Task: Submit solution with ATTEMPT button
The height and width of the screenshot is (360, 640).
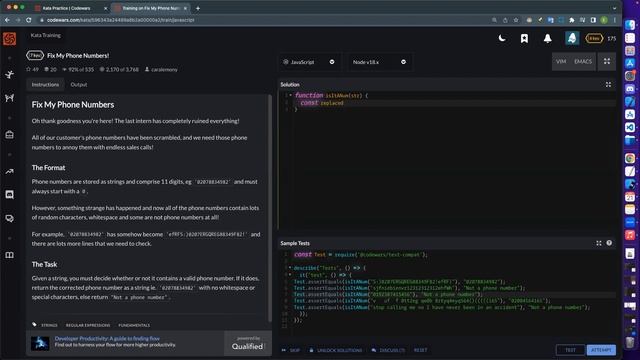Action: (x=601, y=350)
